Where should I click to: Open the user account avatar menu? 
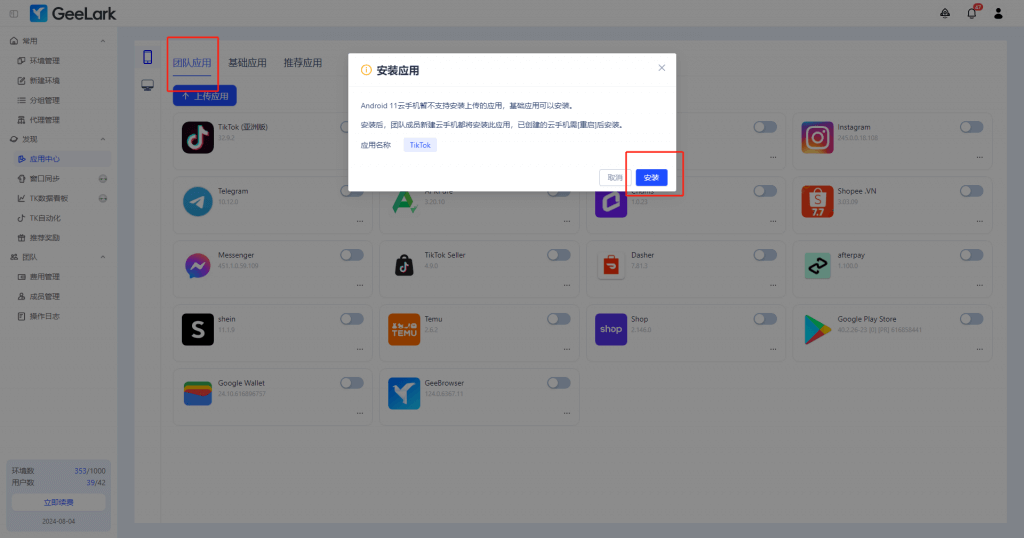[x=997, y=13]
